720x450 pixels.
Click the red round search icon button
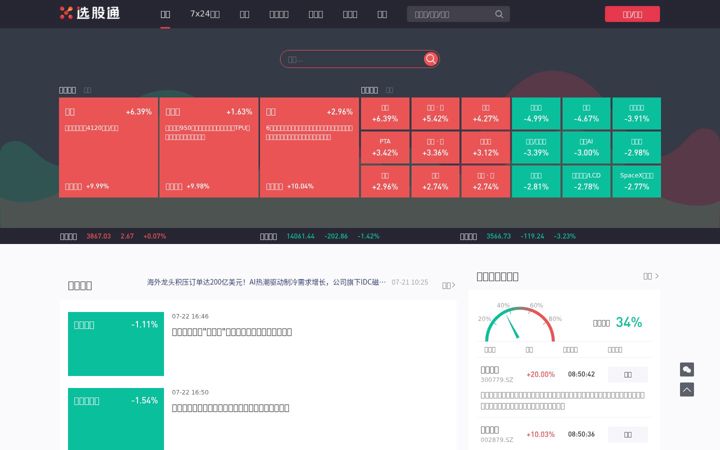point(430,59)
